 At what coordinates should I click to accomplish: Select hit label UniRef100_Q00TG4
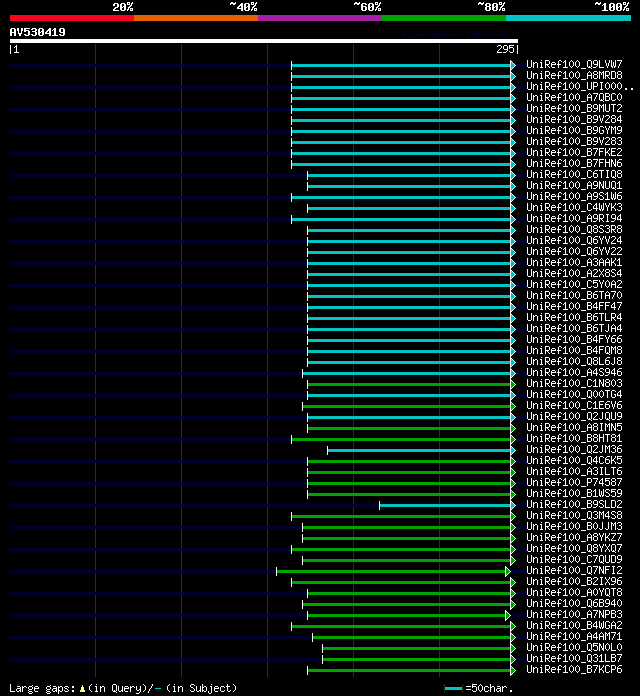pos(574,394)
